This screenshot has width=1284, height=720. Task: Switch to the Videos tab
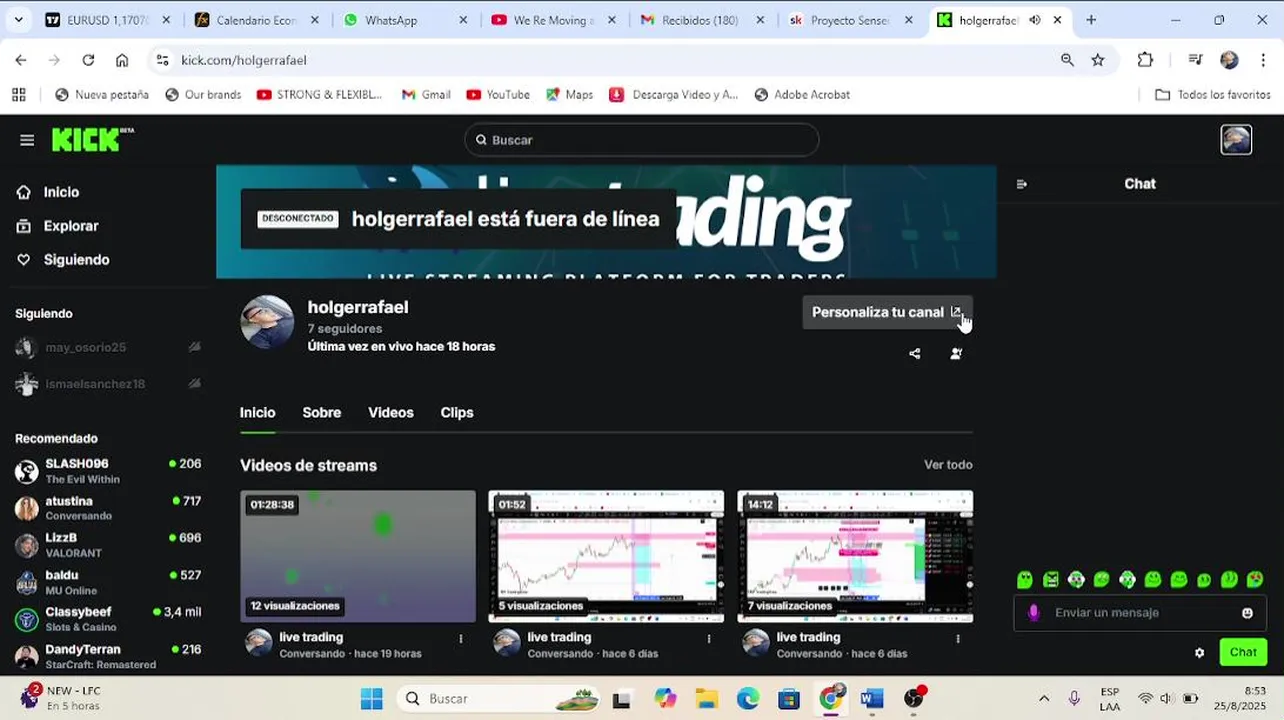(x=390, y=412)
